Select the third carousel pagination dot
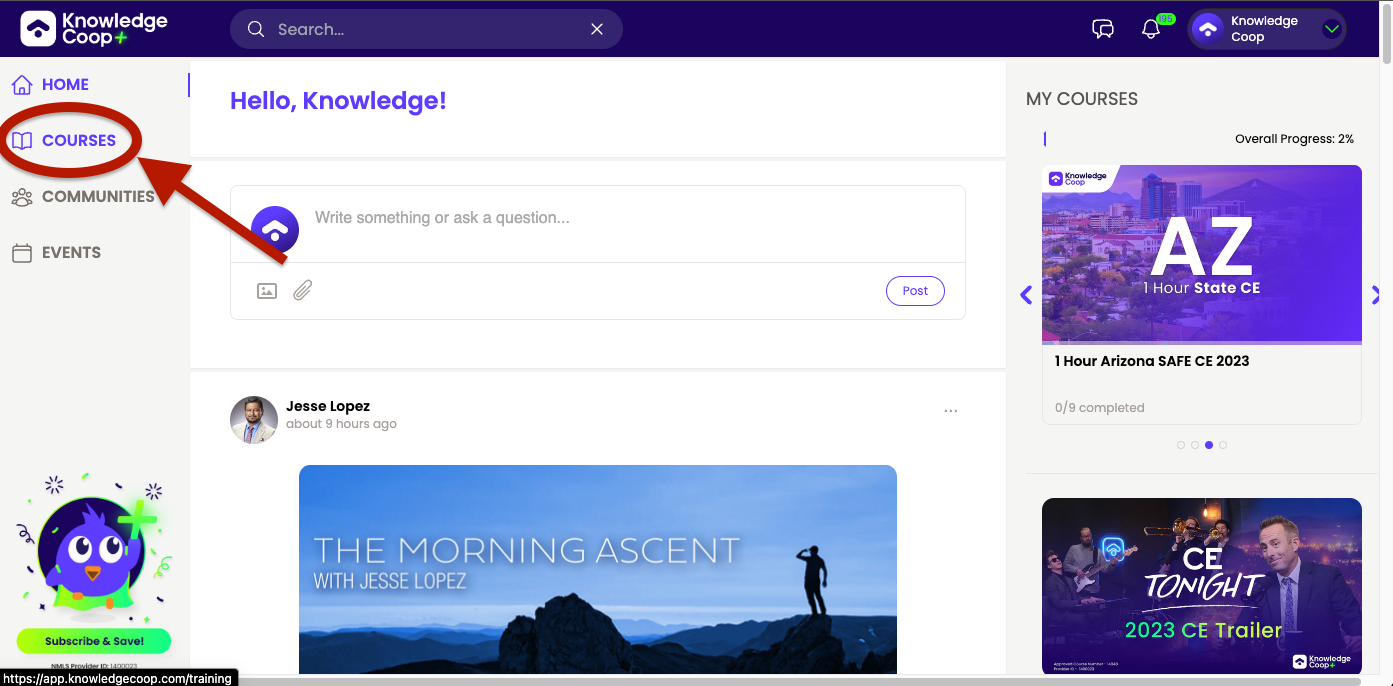The height and width of the screenshot is (686, 1393). [1208, 444]
